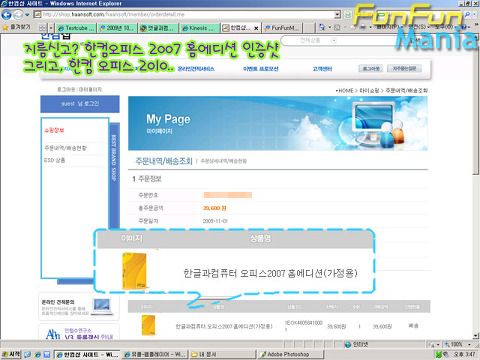Click the scrollbar down arrow
Screen dimensions: 480x360
tap(476, 335)
